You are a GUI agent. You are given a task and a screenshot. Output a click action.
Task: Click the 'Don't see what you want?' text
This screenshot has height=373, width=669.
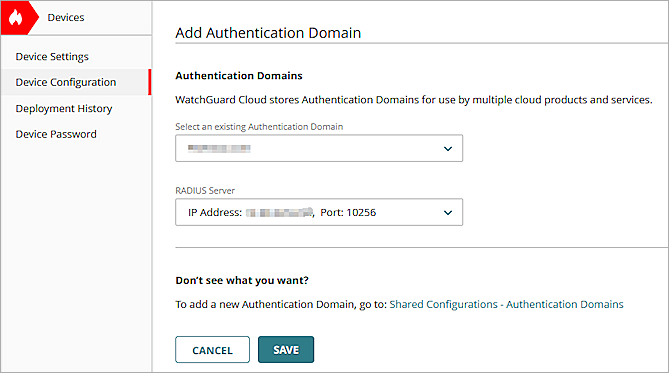pyautogui.click(x=242, y=280)
